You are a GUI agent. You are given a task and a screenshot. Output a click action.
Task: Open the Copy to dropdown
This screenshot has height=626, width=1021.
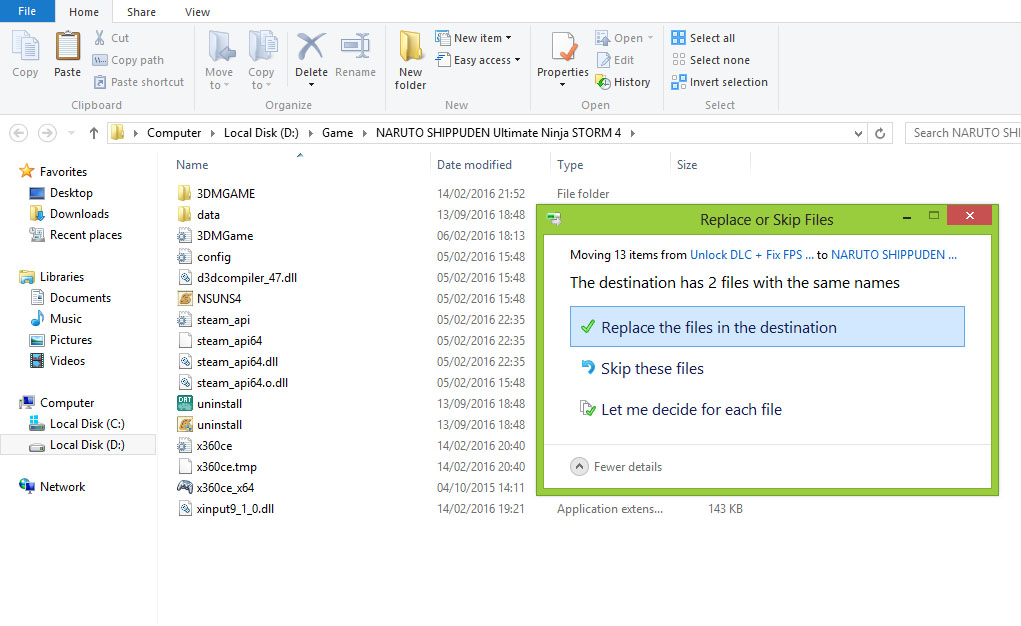coord(261,61)
